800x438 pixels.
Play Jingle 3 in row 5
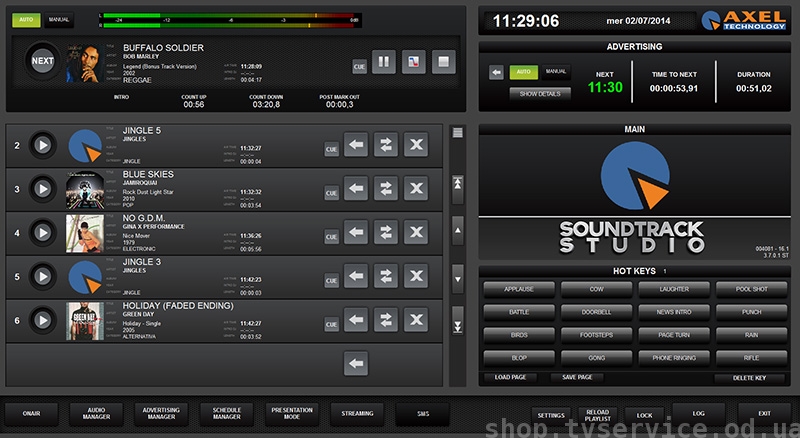(43, 276)
